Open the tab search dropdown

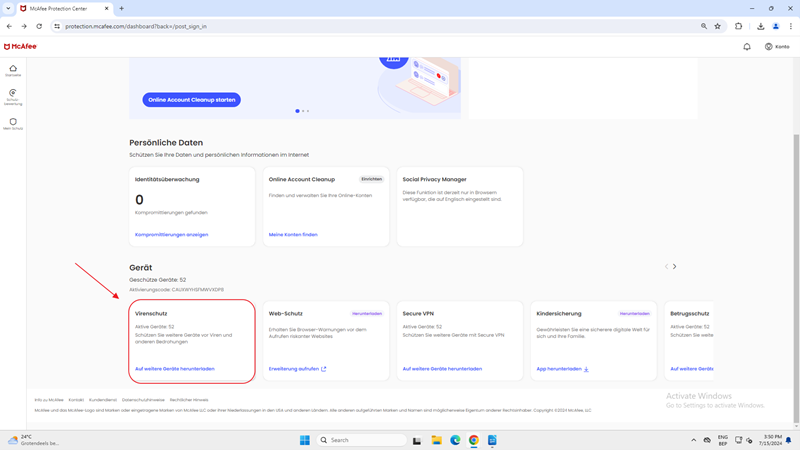click(x=8, y=9)
